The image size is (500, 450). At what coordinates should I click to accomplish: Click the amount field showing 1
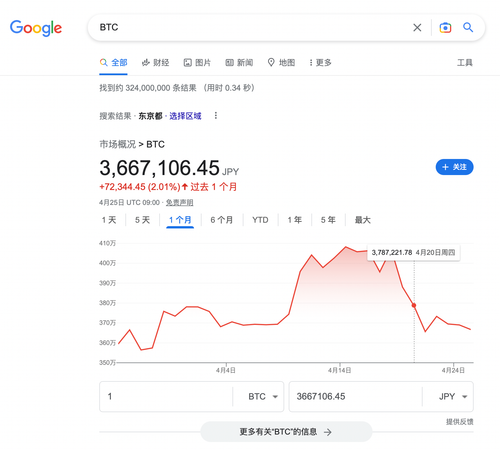click(x=166, y=396)
